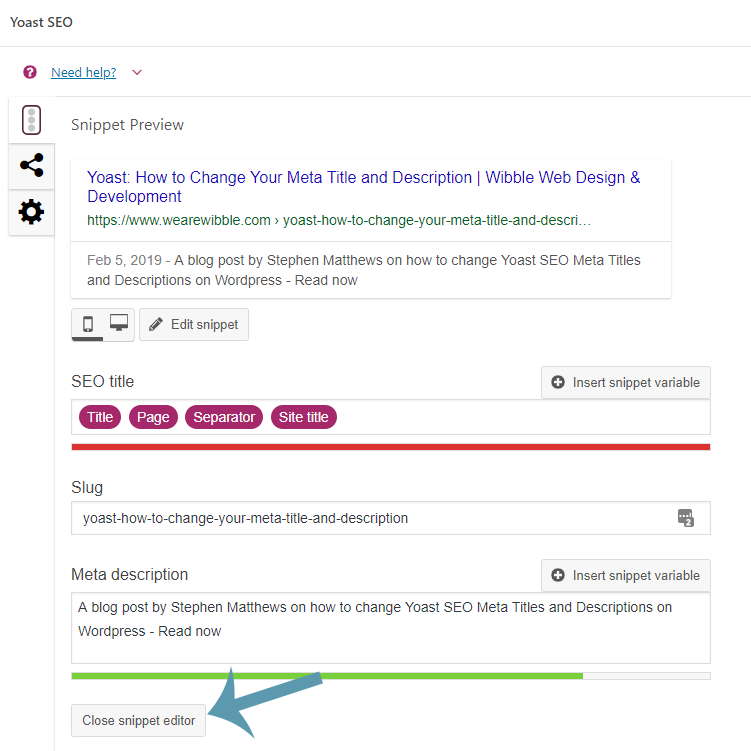
Task: Select the Separator variable tag
Action: click(x=224, y=417)
